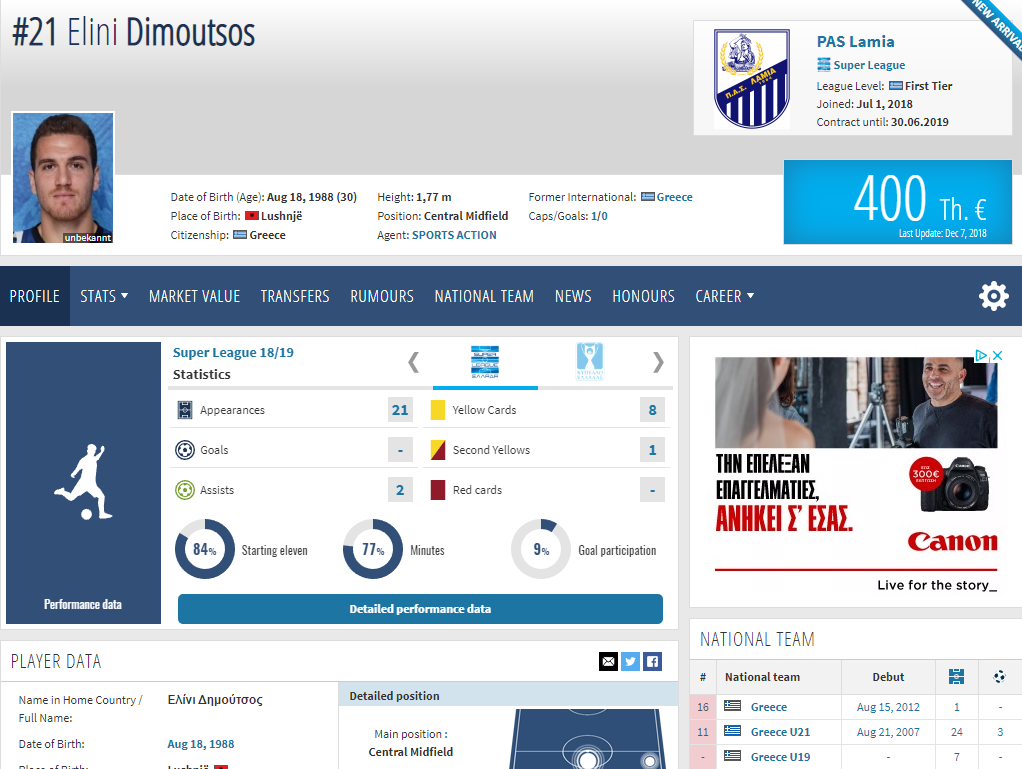The width and height of the screenshot is (1022, 769).
Task: Open the RUMOURS tab
Action: 382,296
